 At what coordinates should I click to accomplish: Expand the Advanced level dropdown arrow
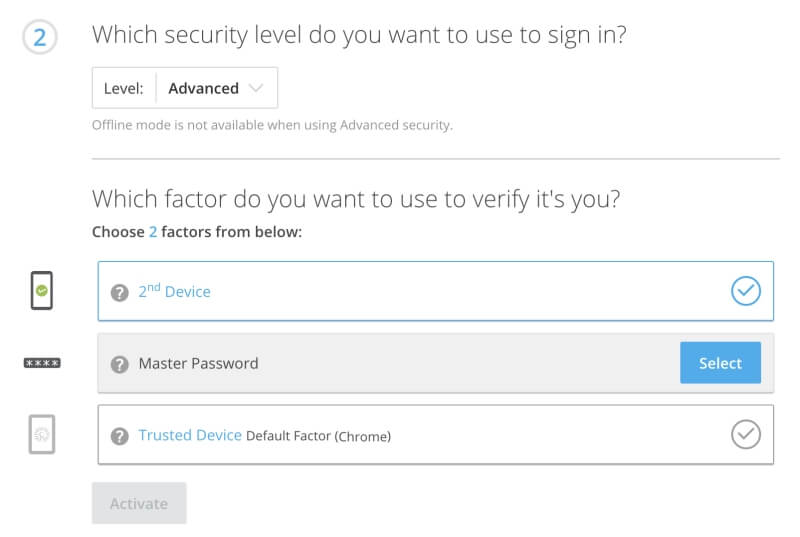(256, 88)
